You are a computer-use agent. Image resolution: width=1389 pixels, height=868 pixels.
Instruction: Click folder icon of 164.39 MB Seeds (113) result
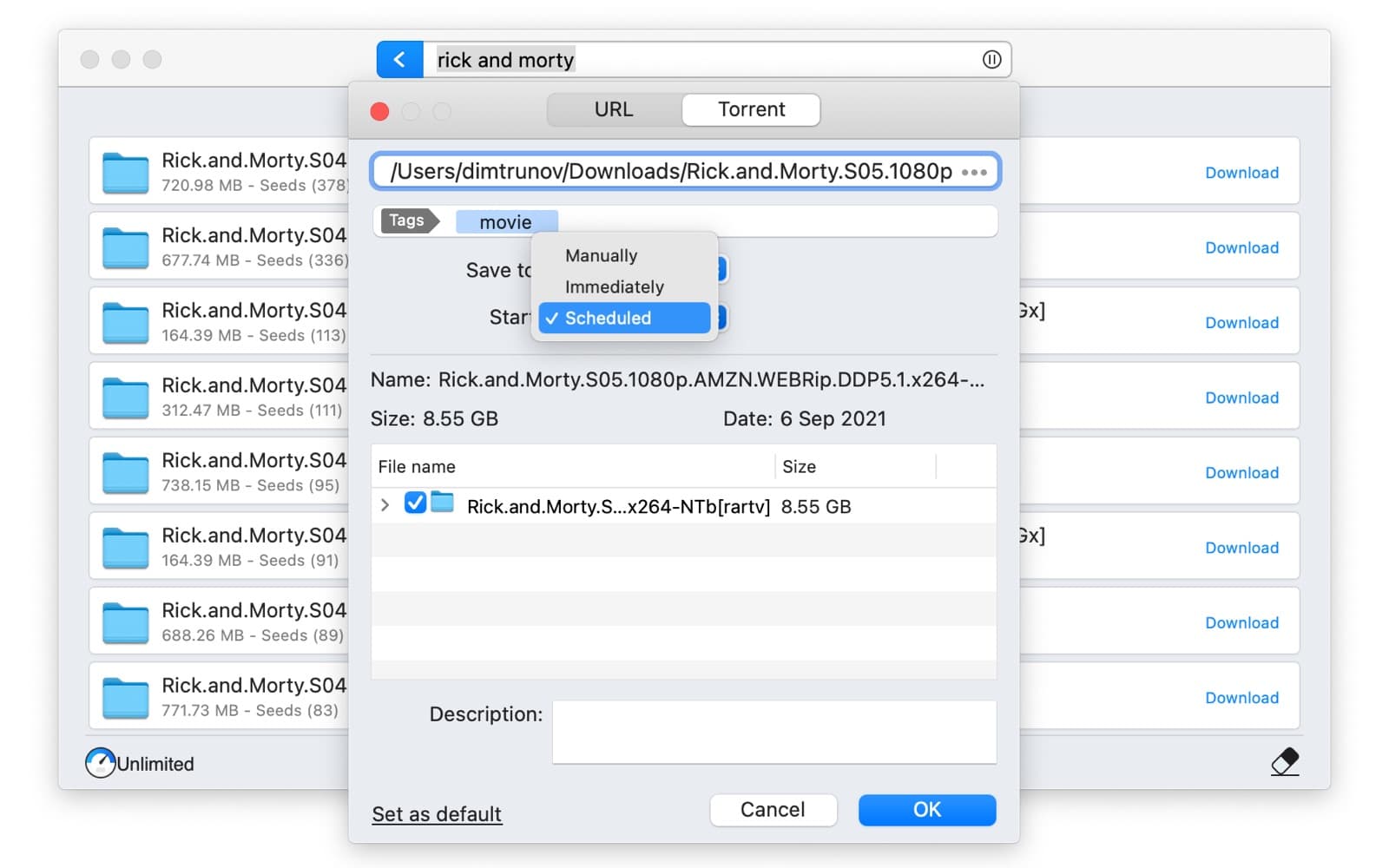126,322
